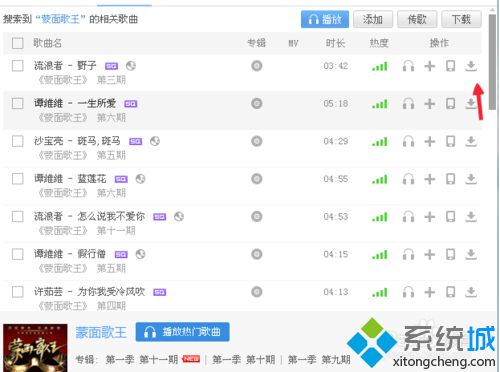Open album disc icon for 许茹芸 - 为你我受冷风吹
500x372 pixels.
[257, 292]
